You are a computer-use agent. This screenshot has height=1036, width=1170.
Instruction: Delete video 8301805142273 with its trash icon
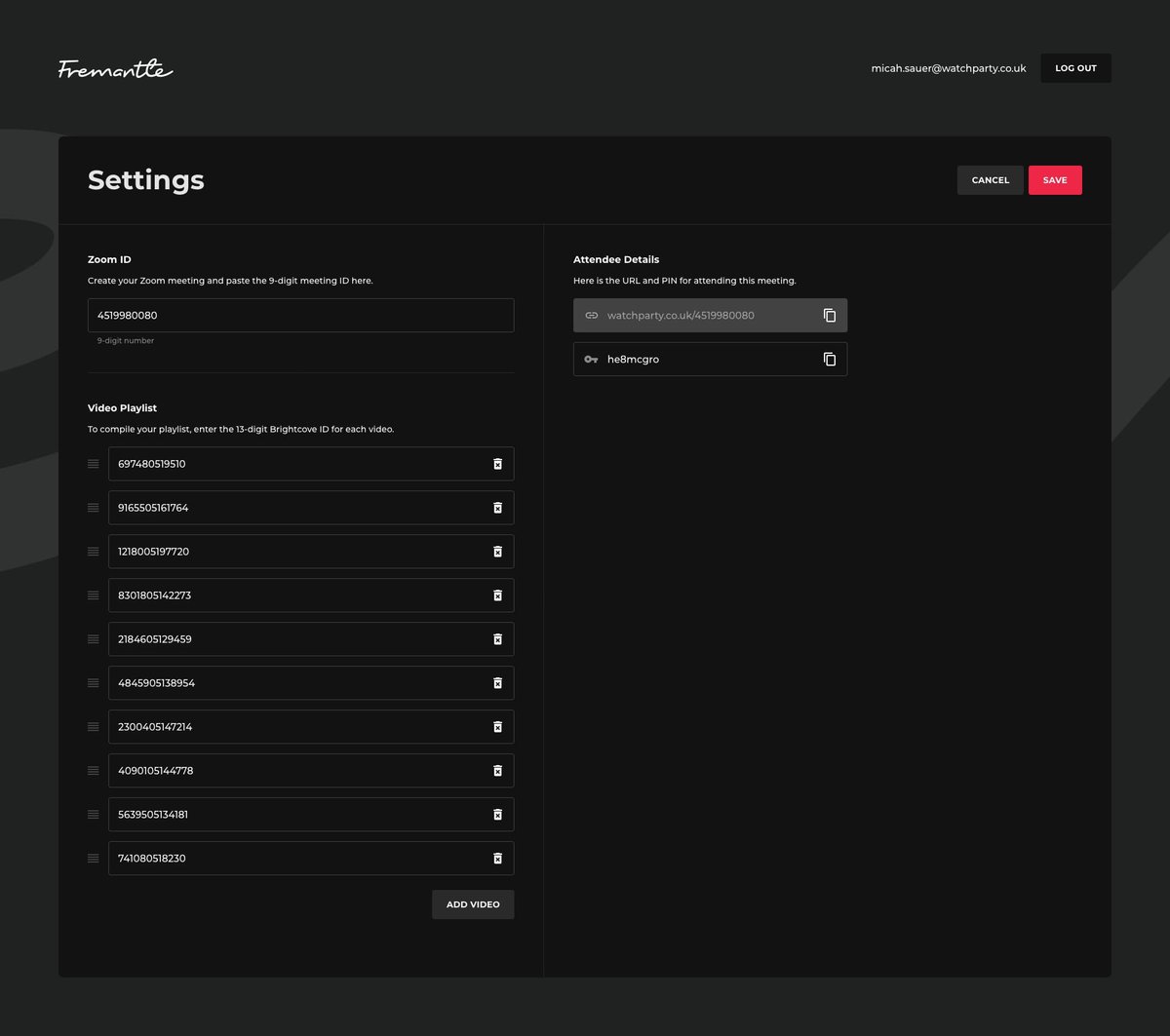(x=497, y=595)
